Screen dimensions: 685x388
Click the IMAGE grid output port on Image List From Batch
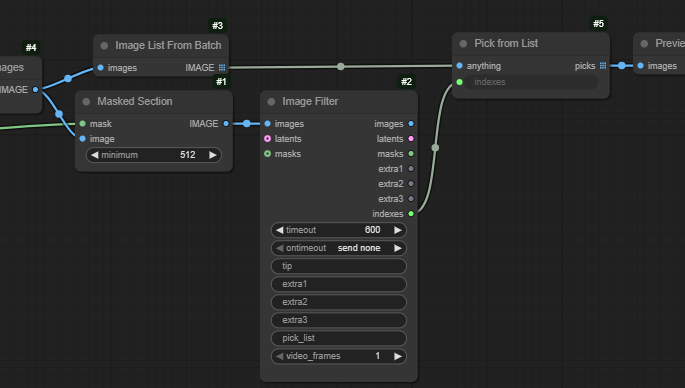click(222, 68)
